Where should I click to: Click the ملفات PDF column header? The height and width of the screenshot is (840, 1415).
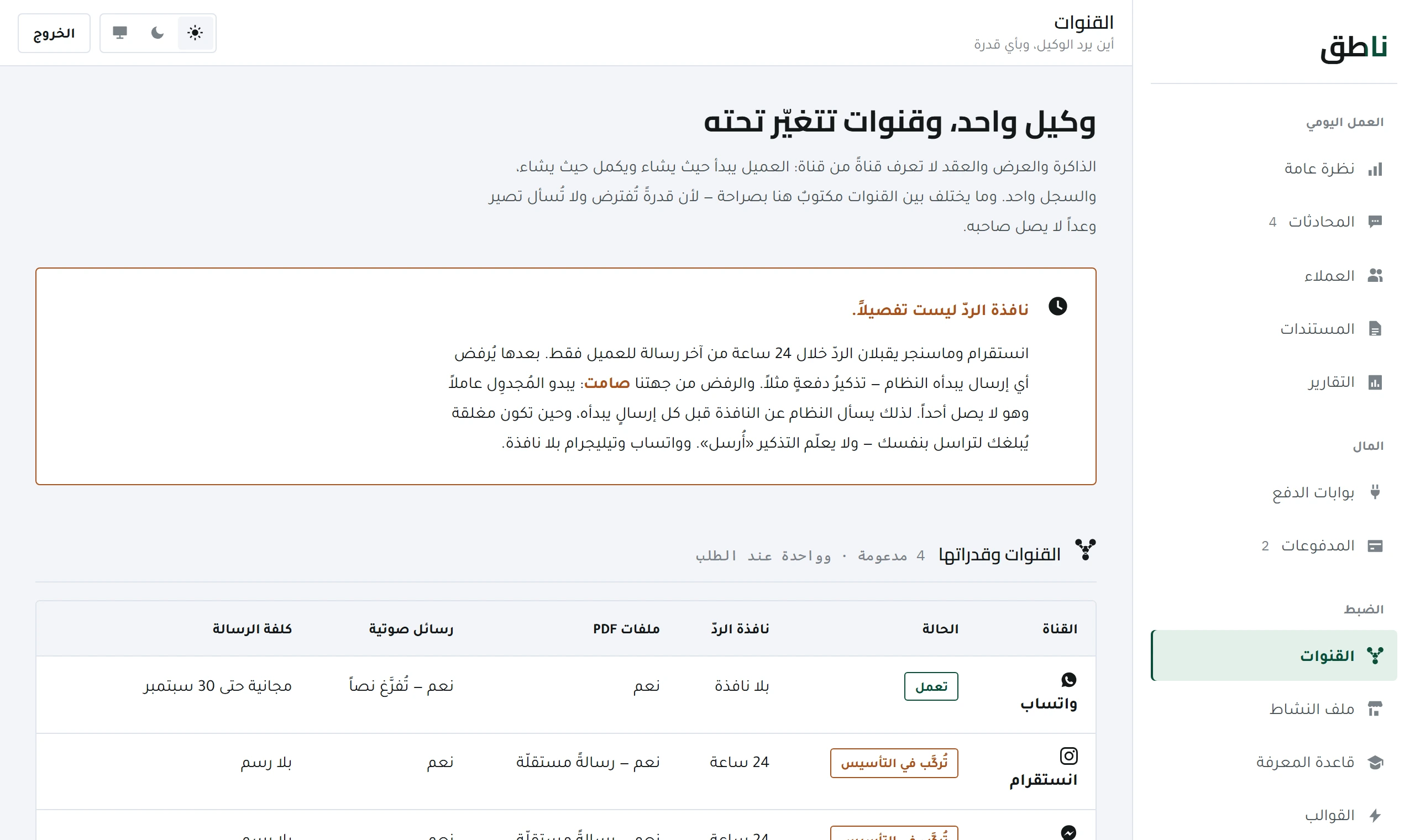[x=626, y=628]
